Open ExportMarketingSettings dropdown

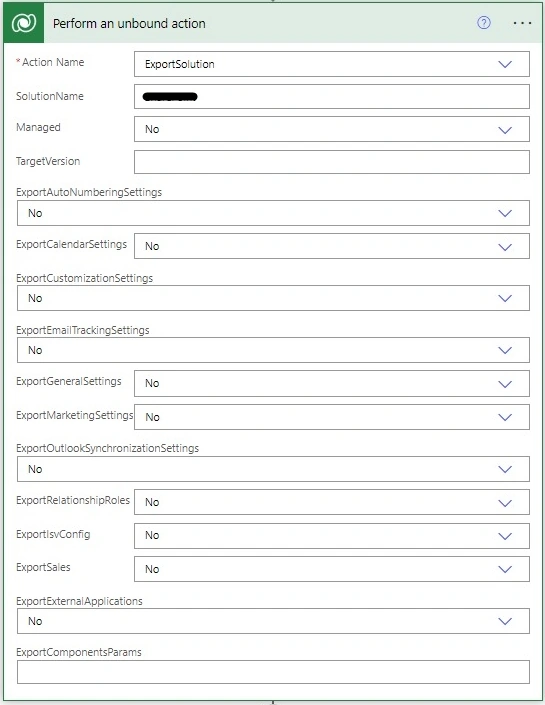pyautogui.click(x=505, y=417)
